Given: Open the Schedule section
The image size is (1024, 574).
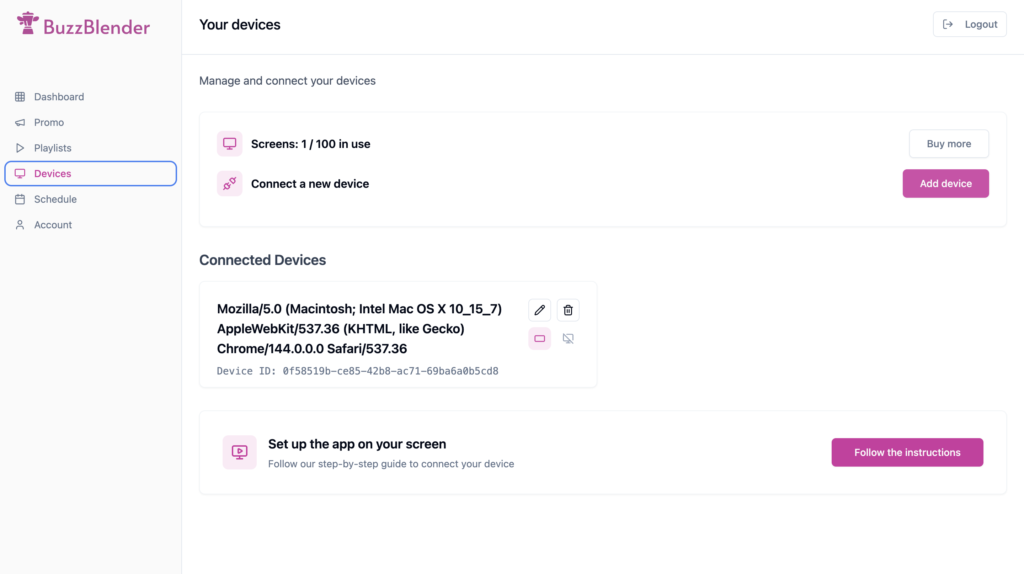Looking at the screenshot, I should point(55,199).
